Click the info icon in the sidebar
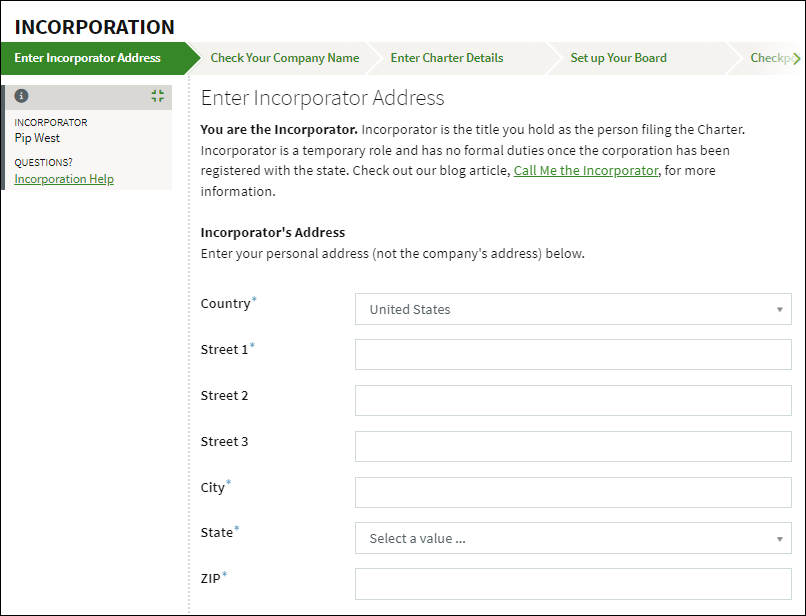806x616 pixels. coord(21,96)
